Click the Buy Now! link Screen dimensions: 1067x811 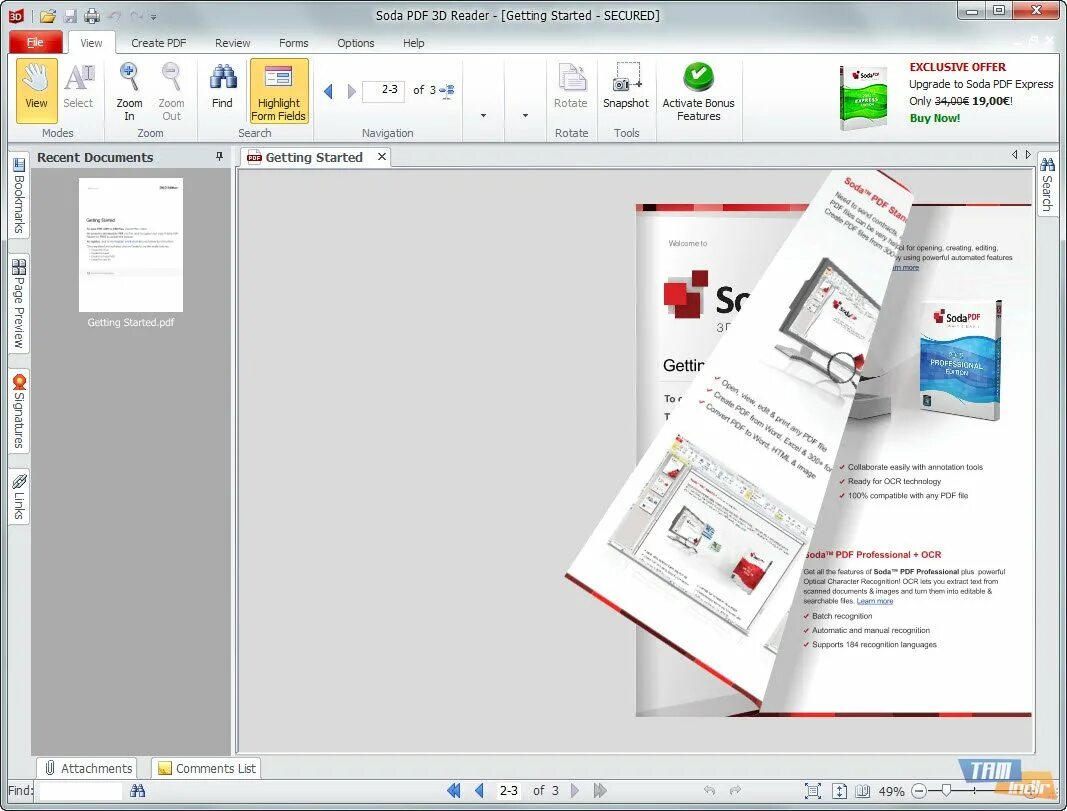[935, 118]
